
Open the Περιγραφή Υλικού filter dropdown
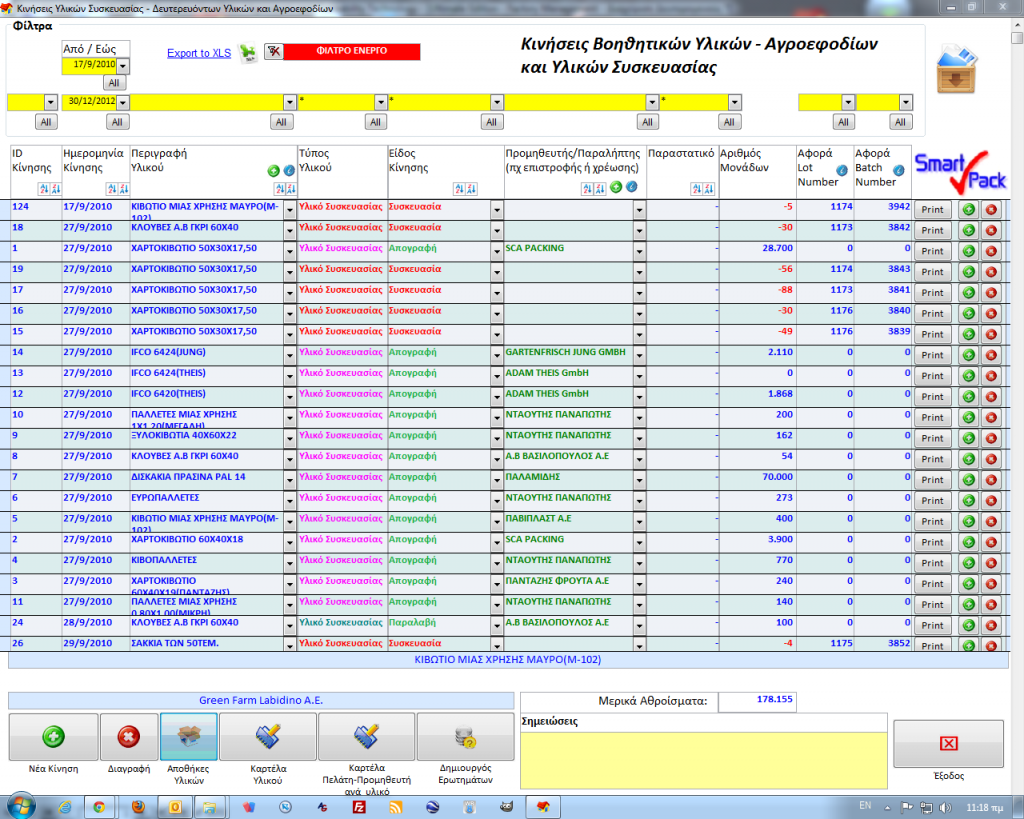tap(290, 103)
